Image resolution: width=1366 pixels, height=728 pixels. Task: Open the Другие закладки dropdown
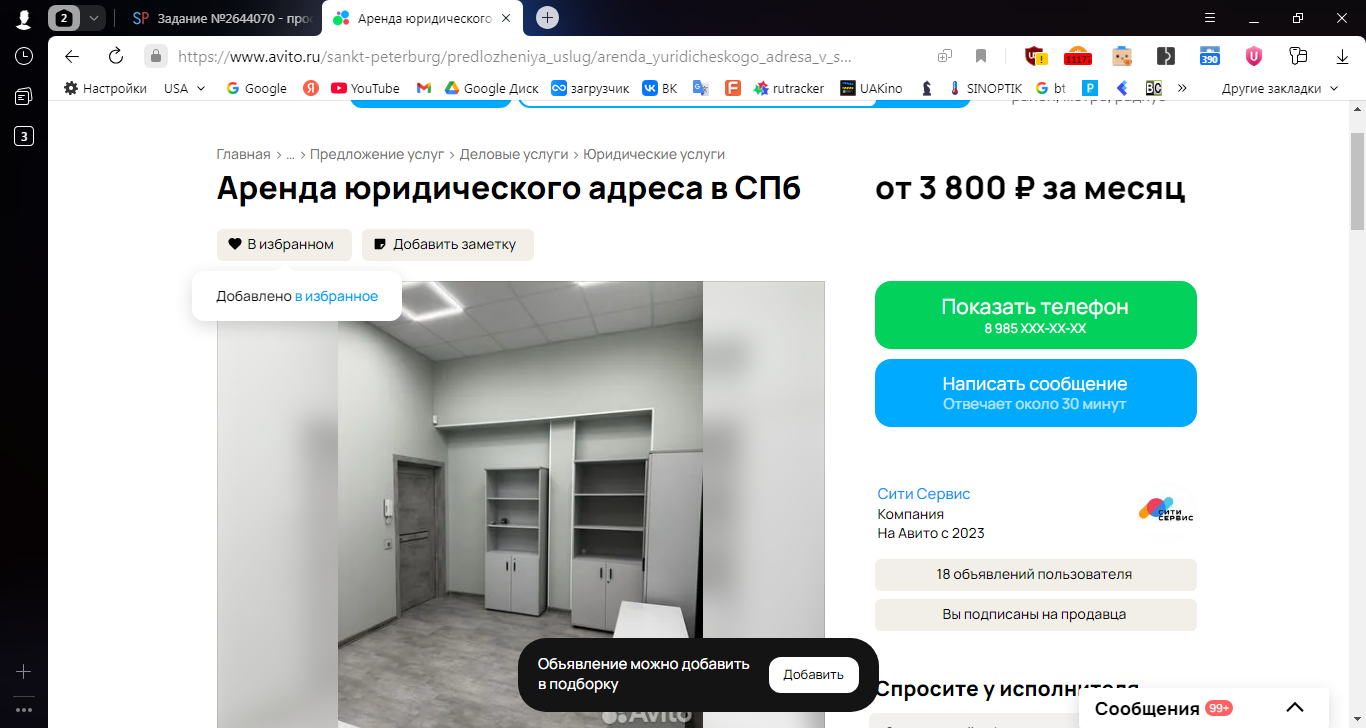1280,88
